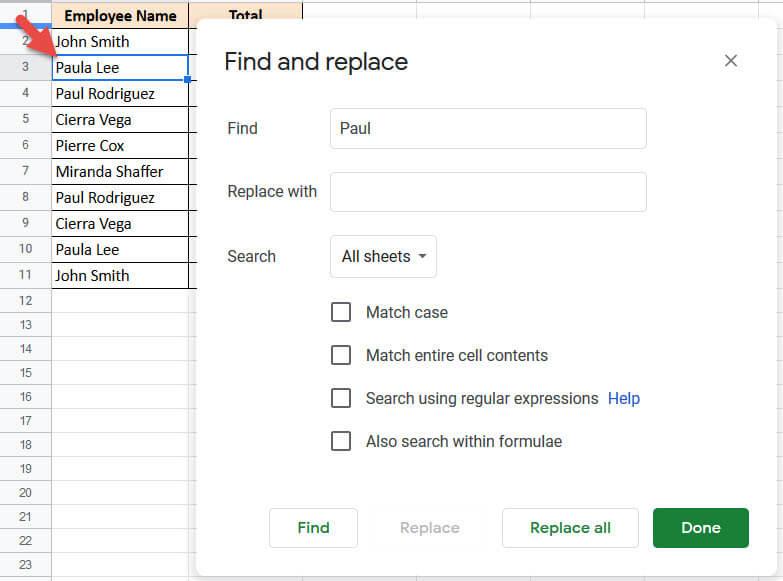
Task: Open the All sheets search dropdown
Action: (x=383, y=256)
